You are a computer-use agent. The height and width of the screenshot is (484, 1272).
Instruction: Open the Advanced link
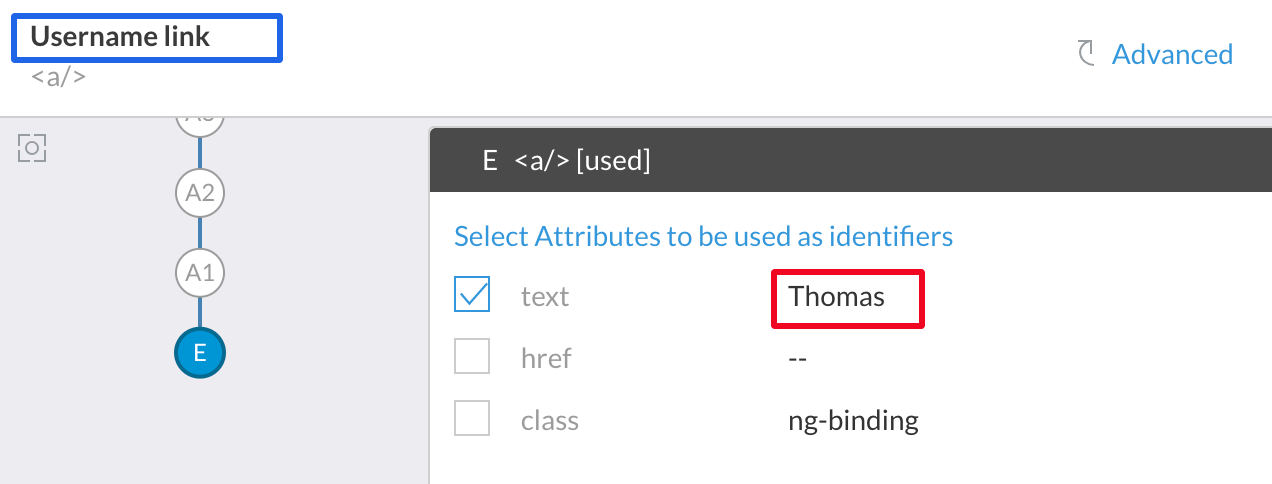pos(1172,54)
